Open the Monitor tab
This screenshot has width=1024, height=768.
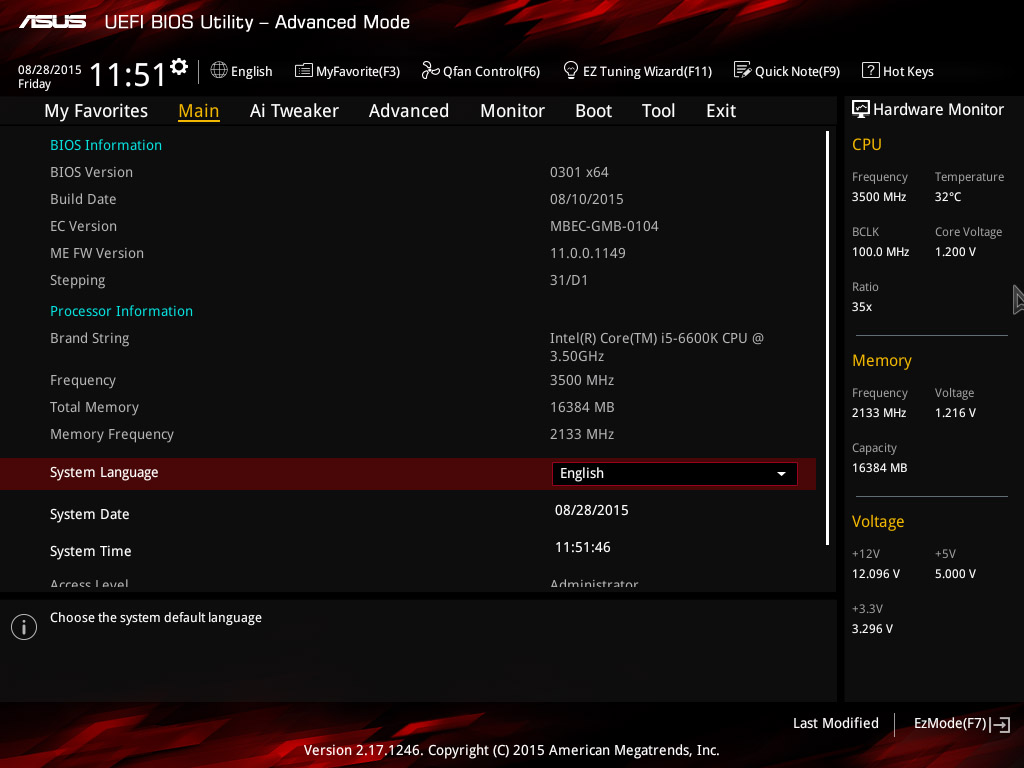[513, 111]
